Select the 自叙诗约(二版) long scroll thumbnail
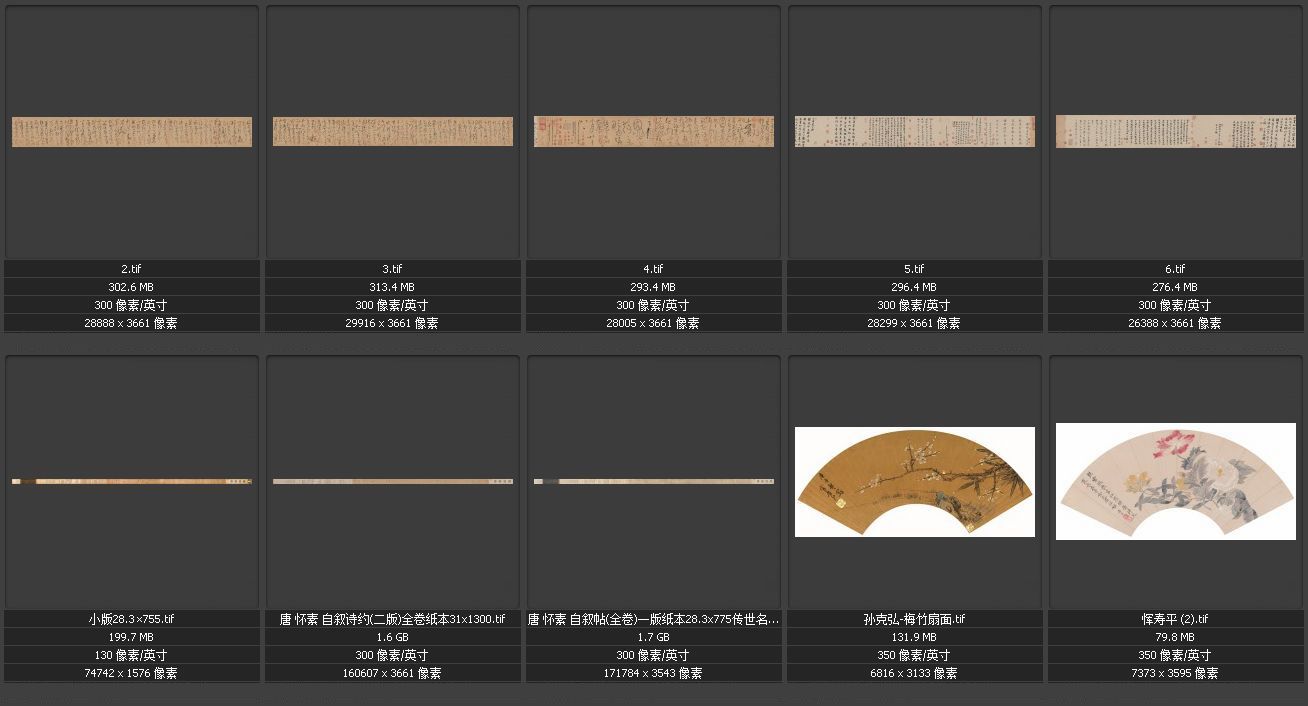This screenshot has width=1308, height=706. (393, 481)
